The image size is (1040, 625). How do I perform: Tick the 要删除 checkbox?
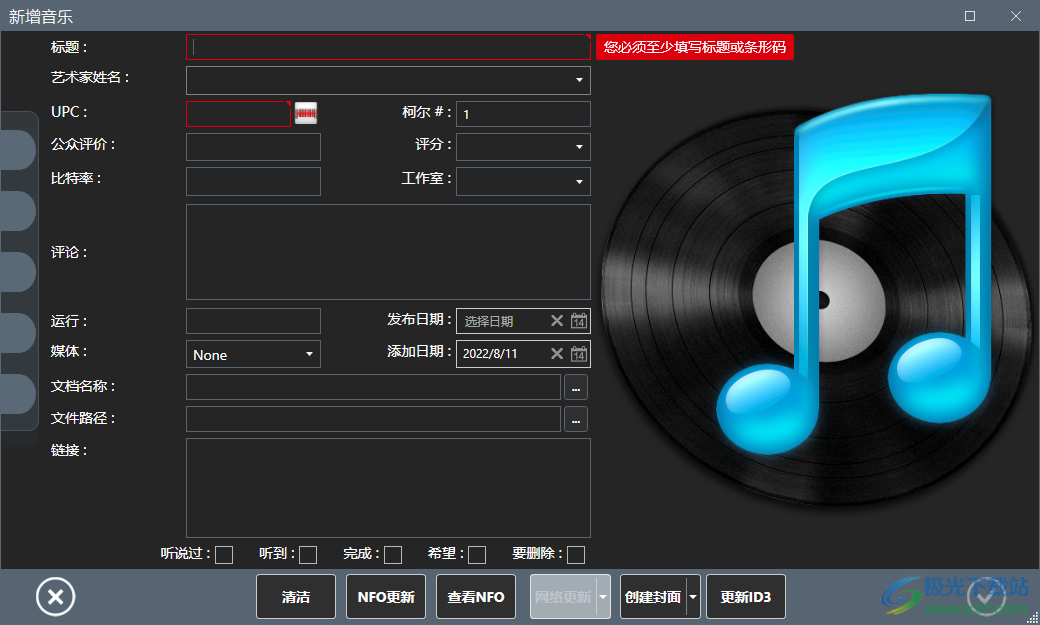577,553
